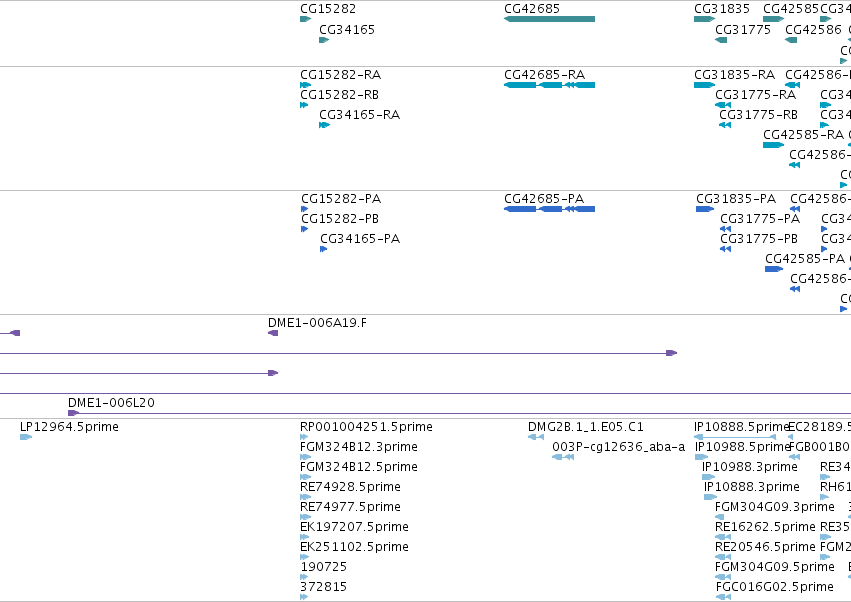Select the CG31835 gene label
Viewport: 851px width, 602px height.
[x=722, y=9]
